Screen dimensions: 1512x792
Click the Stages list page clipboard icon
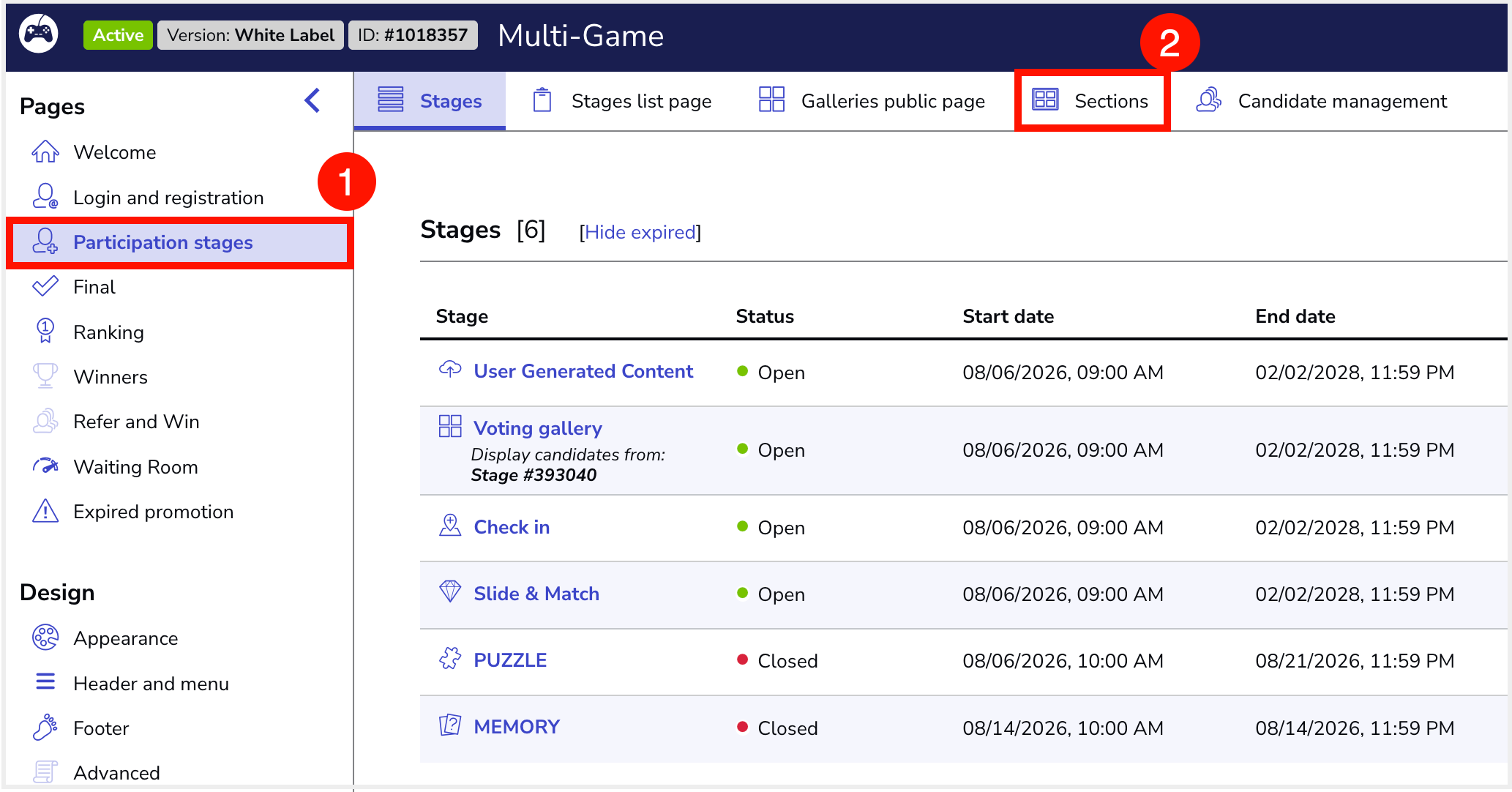click(x=542, y=100)
